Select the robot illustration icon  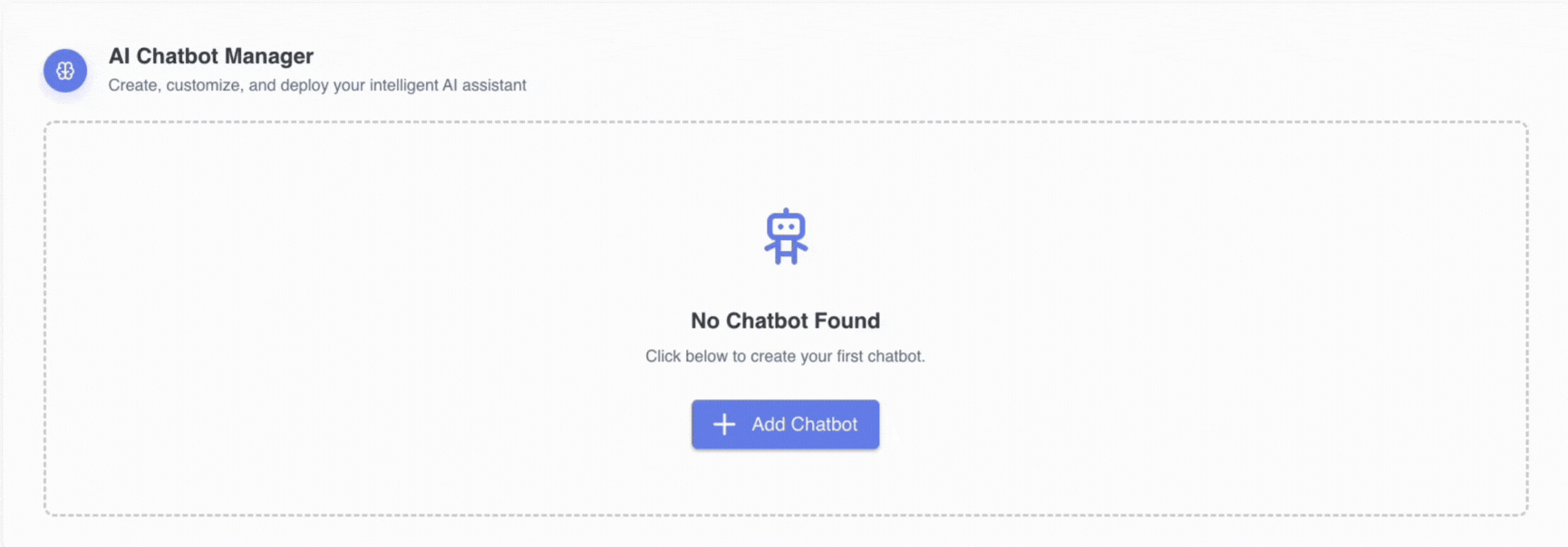[786, 235]
